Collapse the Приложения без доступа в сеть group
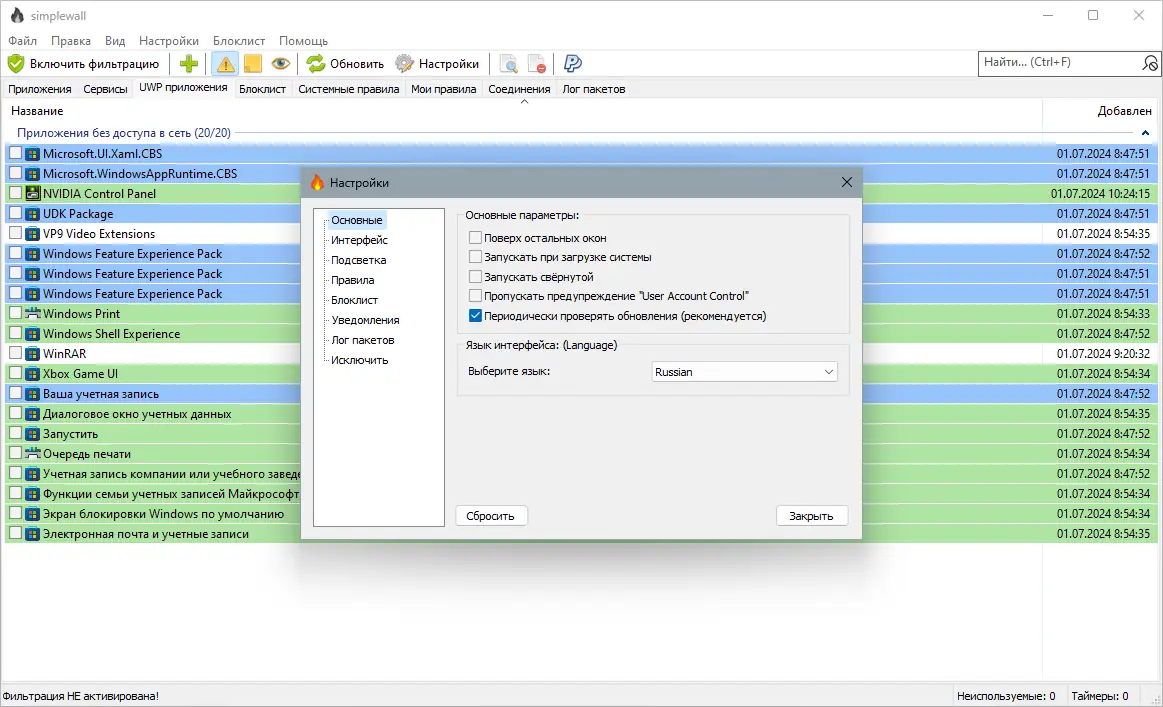Viewport: 1163px width, 707px height. coord(1145,133)
